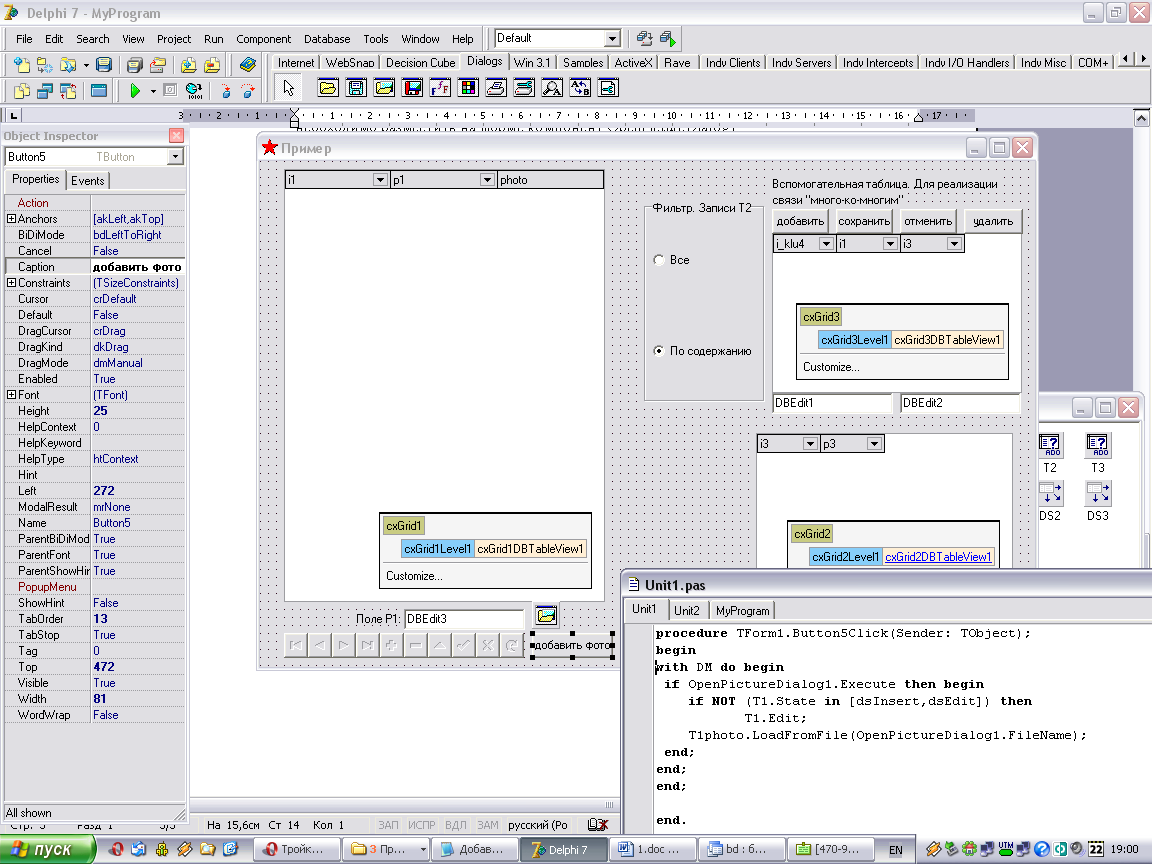Click the Step Over icon

coord(248,90)
